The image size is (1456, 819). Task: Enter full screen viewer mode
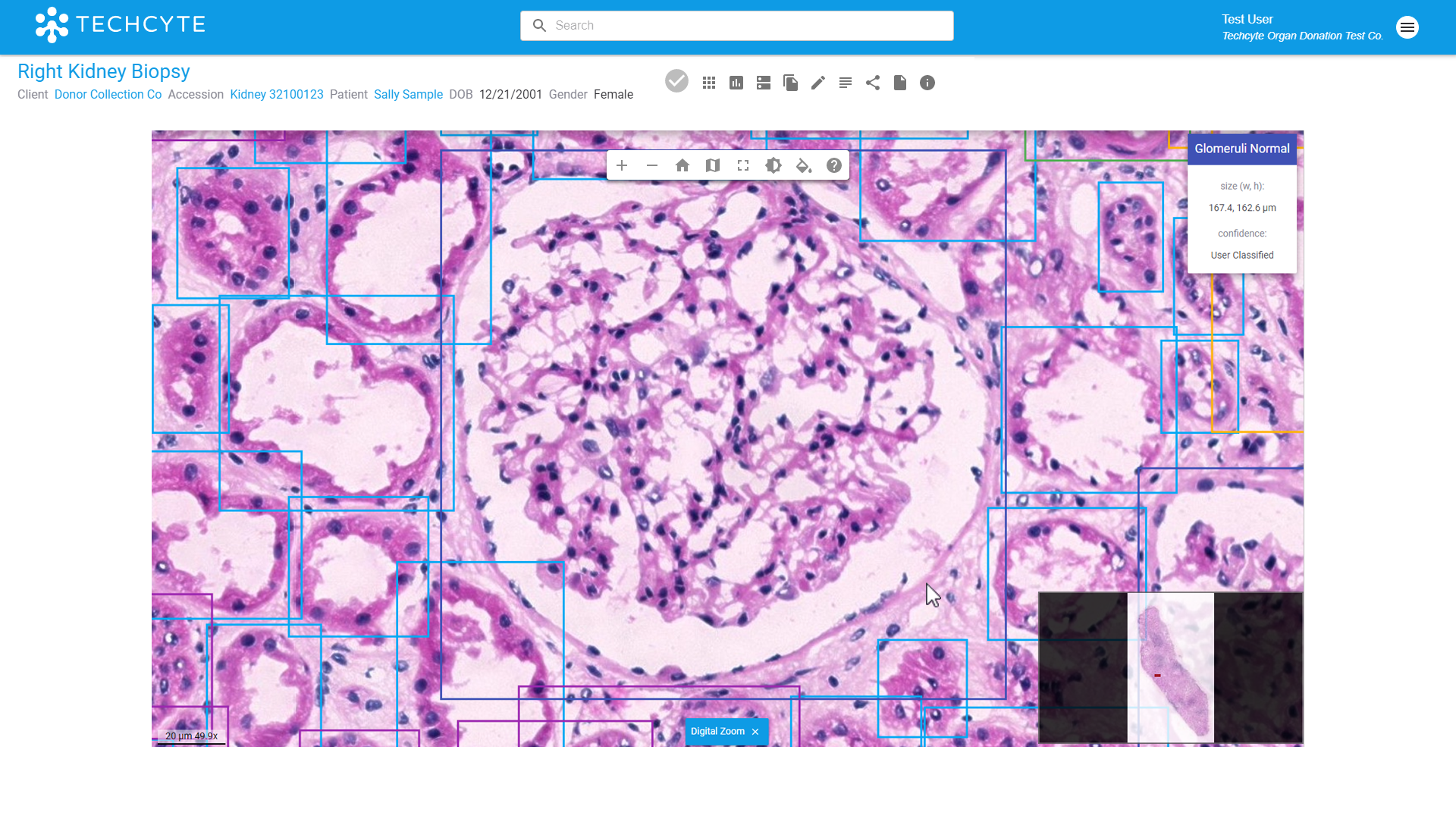click(743, 165)
